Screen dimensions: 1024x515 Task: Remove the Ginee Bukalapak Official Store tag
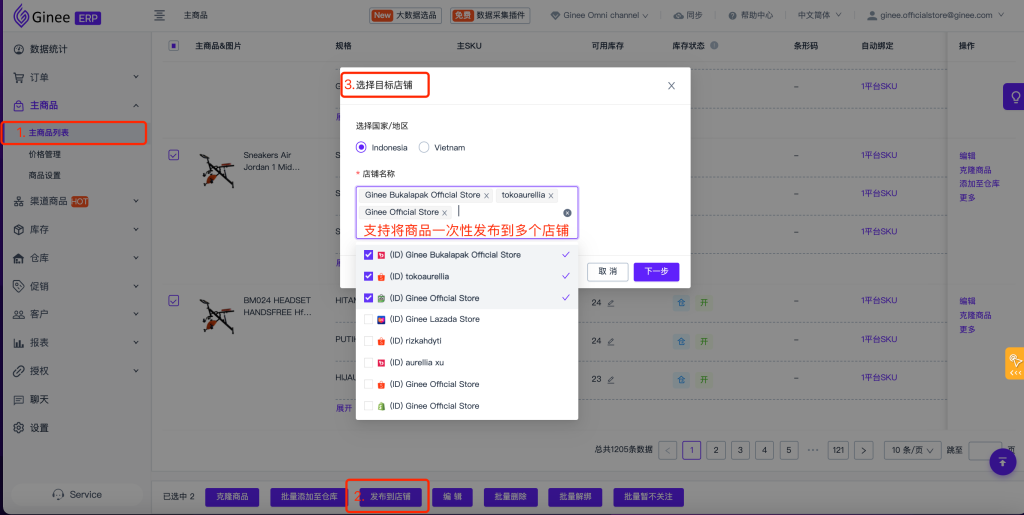click(487, 195)
